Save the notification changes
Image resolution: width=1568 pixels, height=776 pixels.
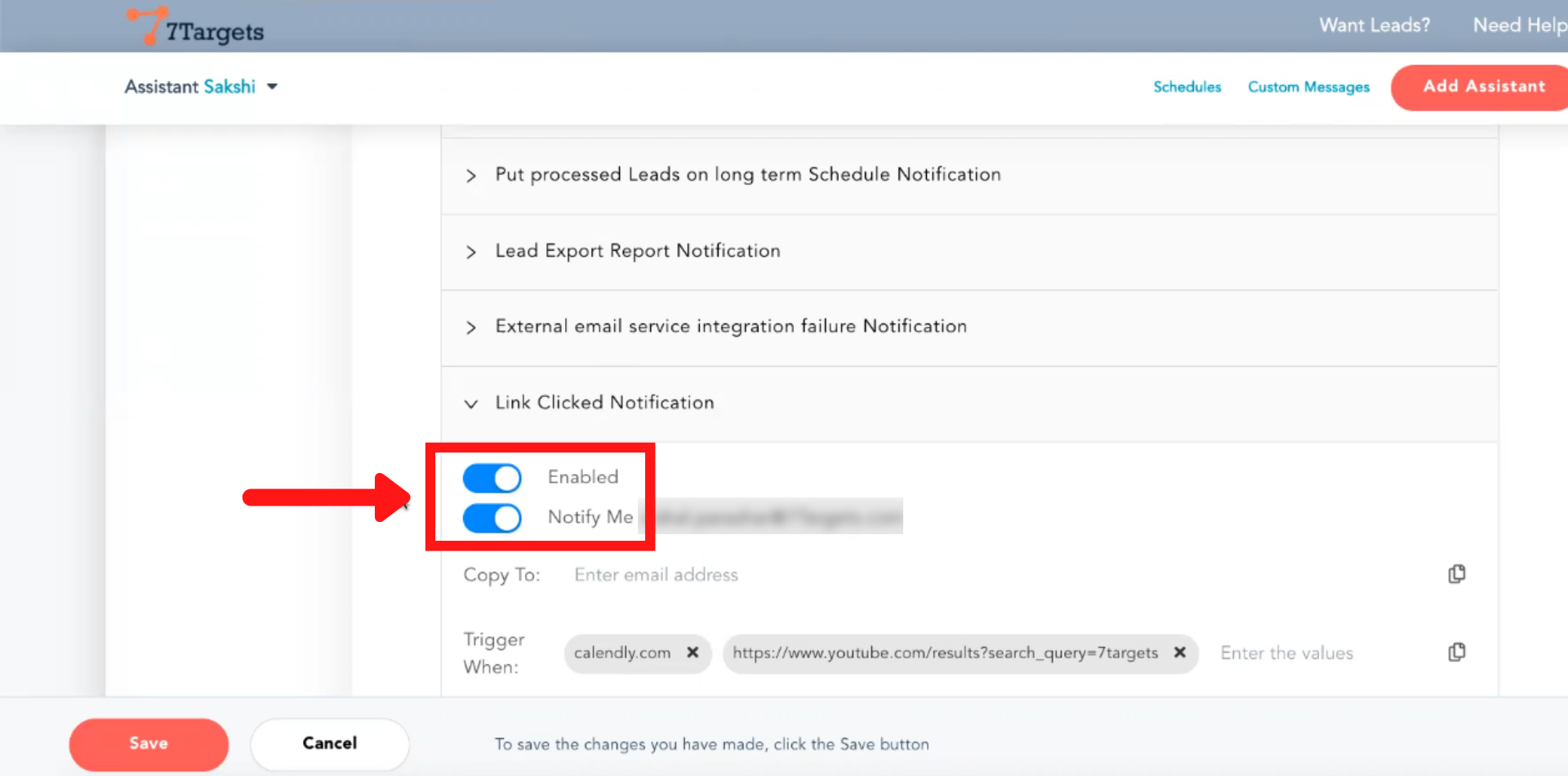coord(149,744)
